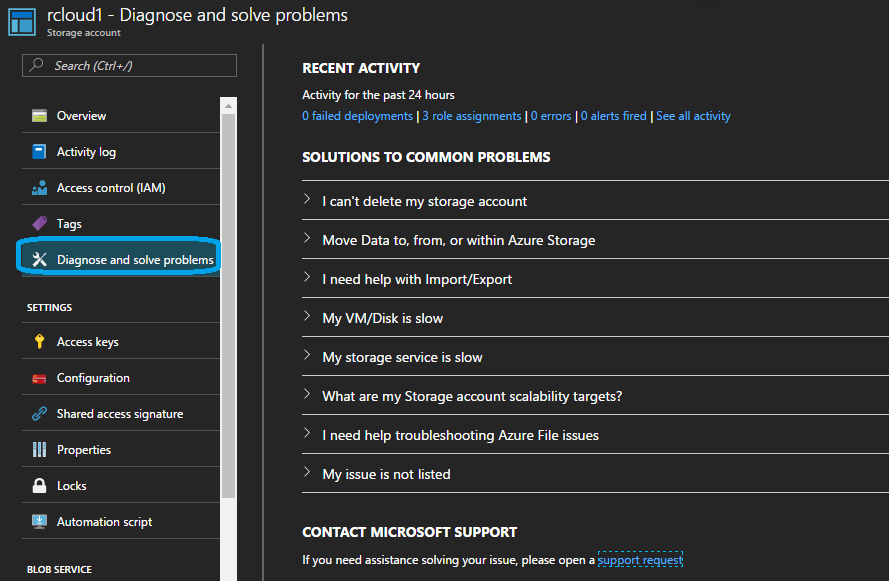Screen dimensions: 889x581
Task: Click the Overview icon in sidebar
Action: (x=39, y=116)
